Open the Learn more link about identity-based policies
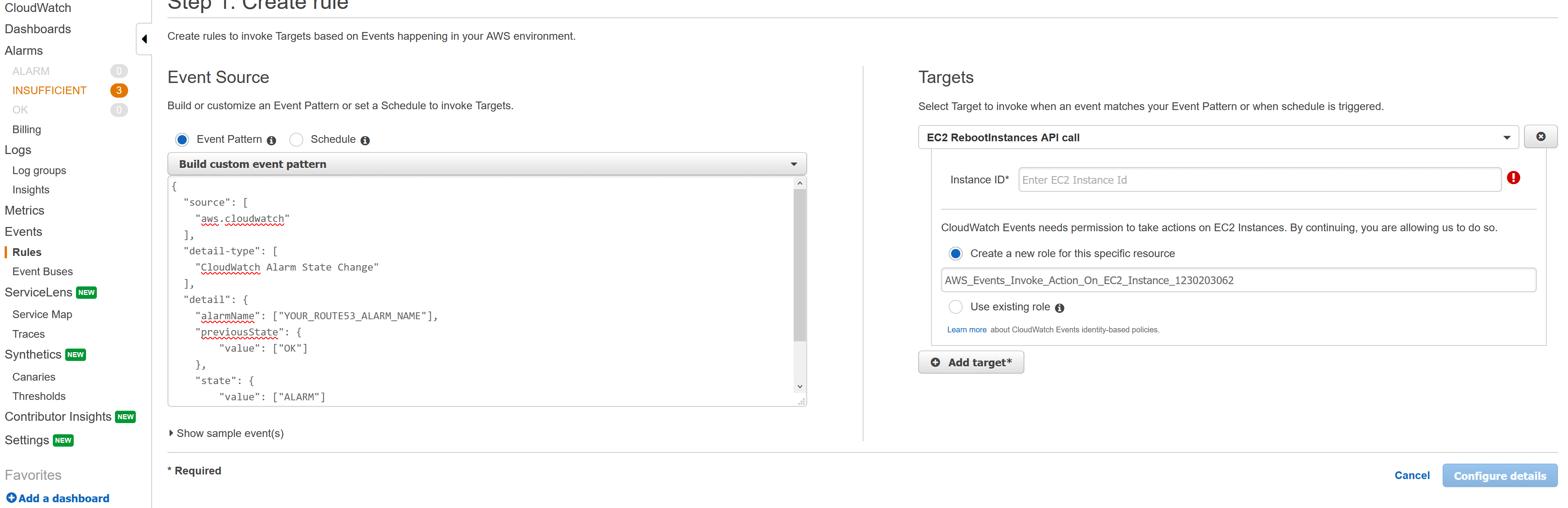Screen dimensions: 1568x508 click(x=966, y=330)
